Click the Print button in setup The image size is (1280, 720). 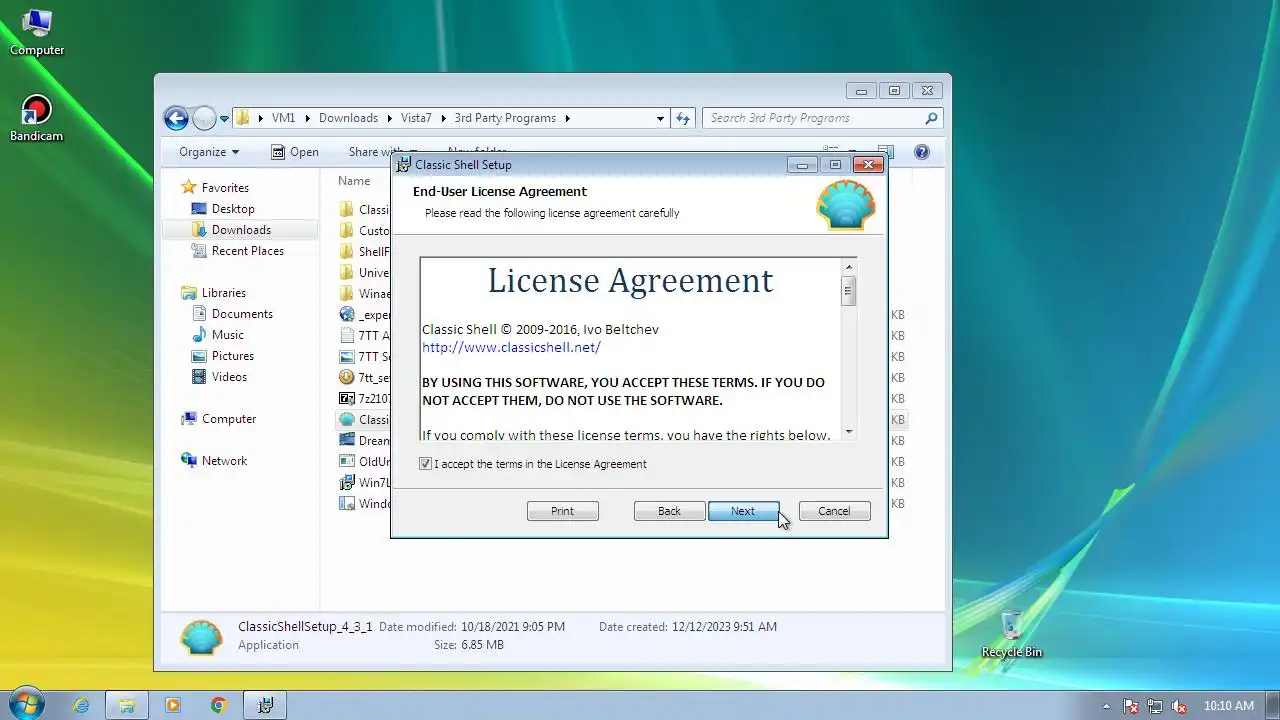[x=562, y=511]
